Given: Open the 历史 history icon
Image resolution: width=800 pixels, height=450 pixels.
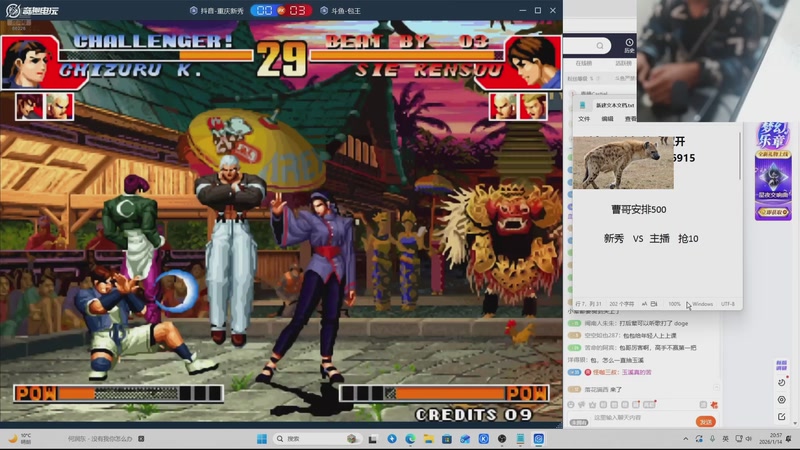Looking at the screenshot, I should (629, 45).
